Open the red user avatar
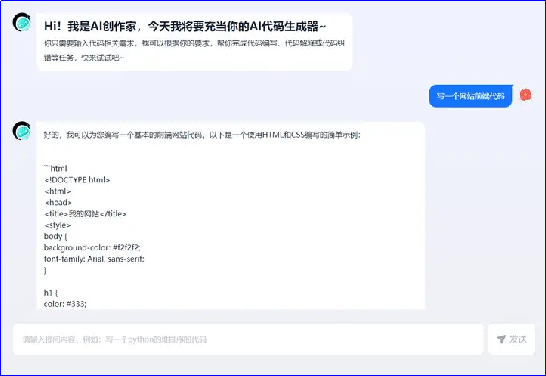This screenshot has width=546, height=376. 525,95
